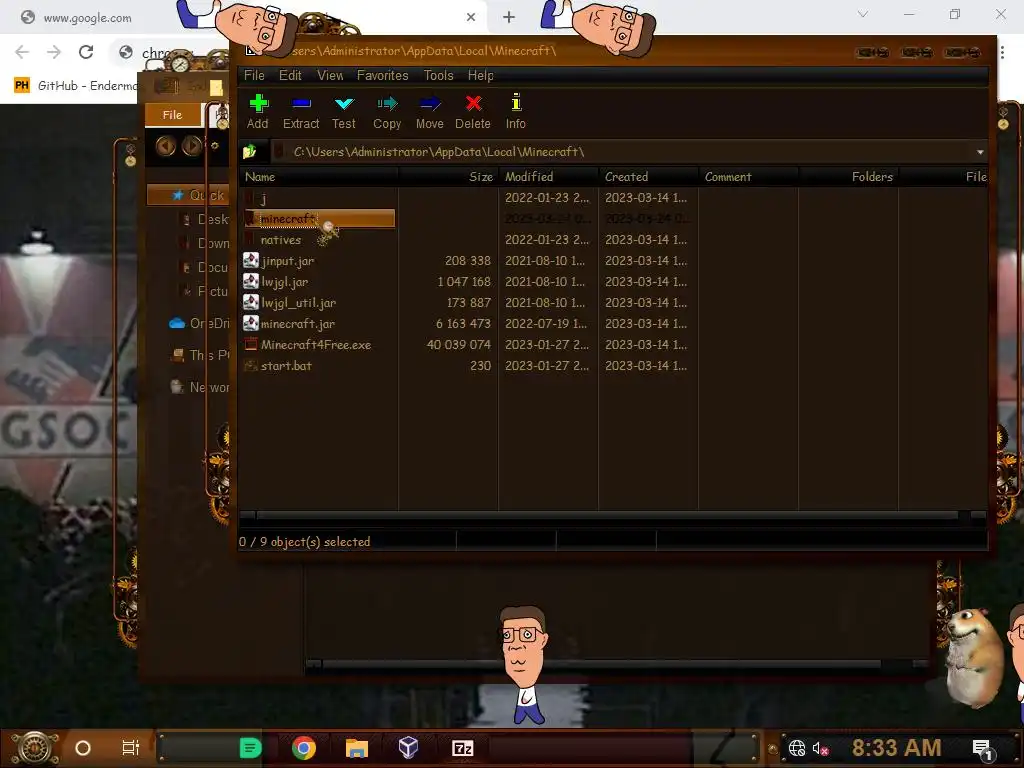Open the View menu in 7-Zip
The height and width of the screenshot is (768, 1024).
330,76
